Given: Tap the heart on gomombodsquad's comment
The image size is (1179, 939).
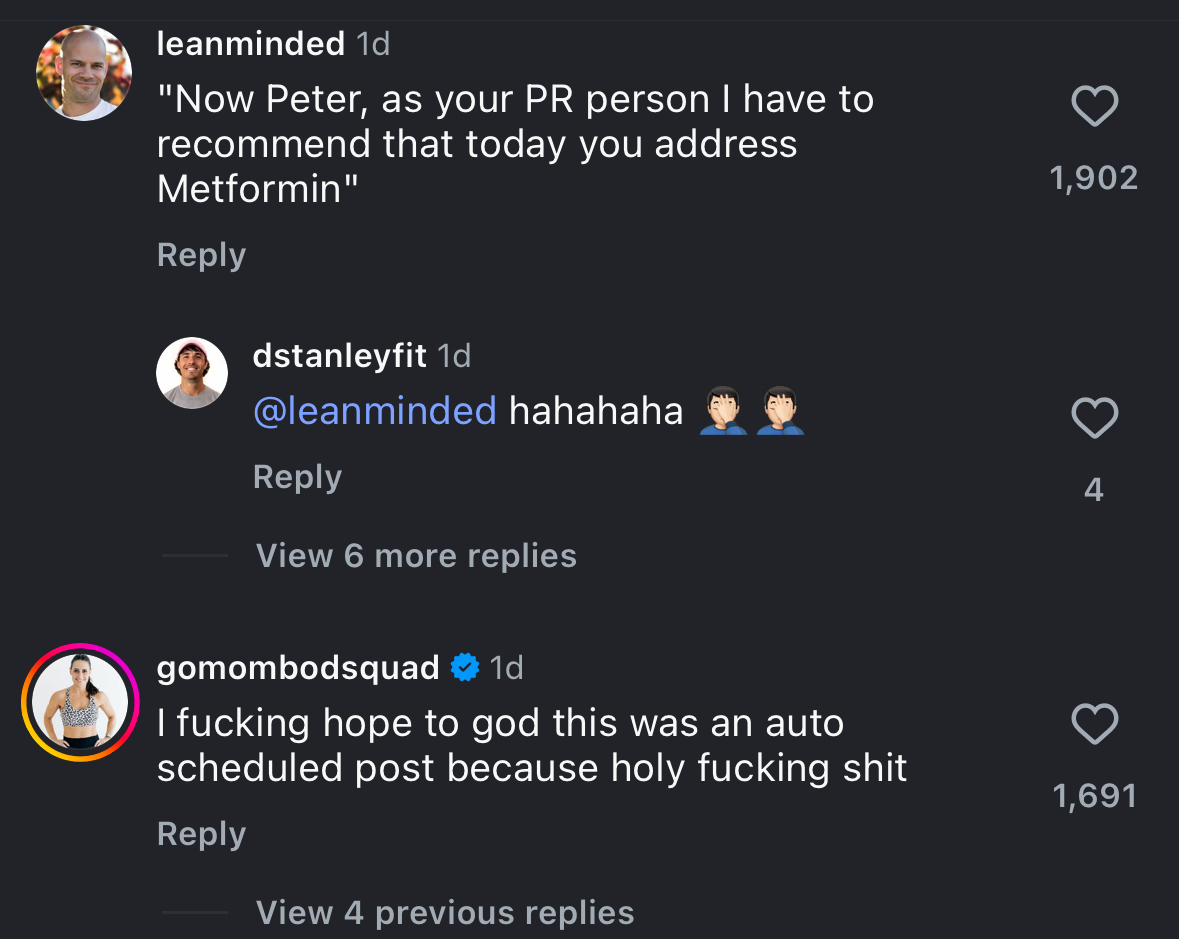Looking at the screenshot, I should point(1094,725).
